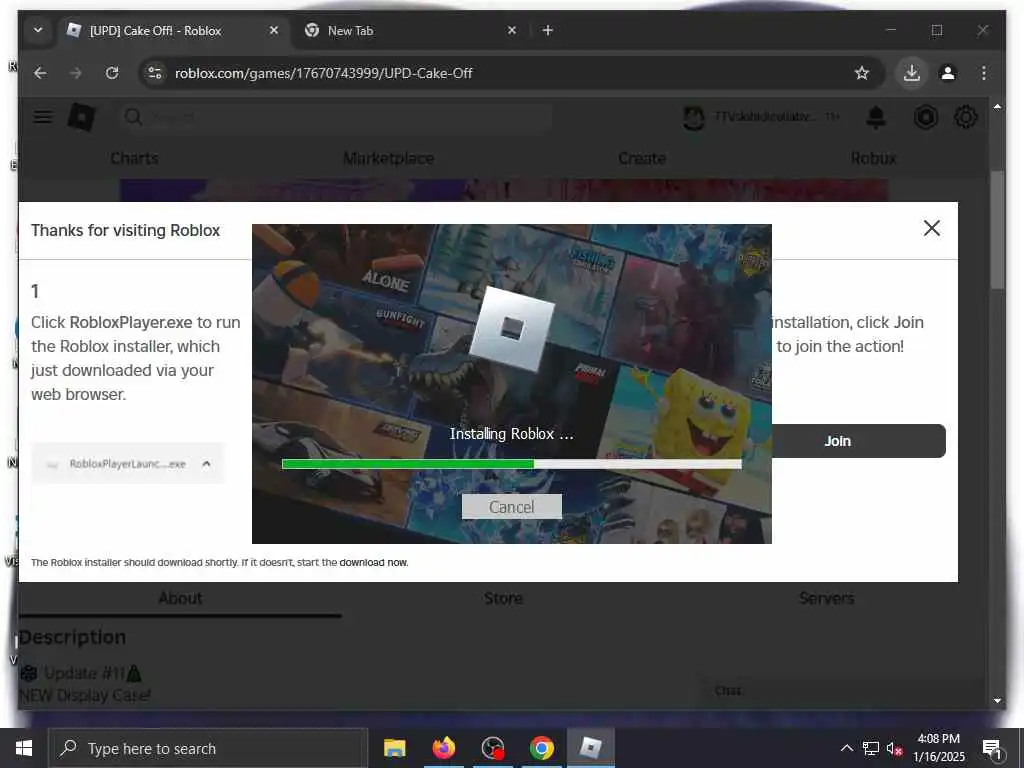Click the browser forward arrow
The height and width of the screenshot is (768, 1024).
pyautogui.click(x=76, y=73)
